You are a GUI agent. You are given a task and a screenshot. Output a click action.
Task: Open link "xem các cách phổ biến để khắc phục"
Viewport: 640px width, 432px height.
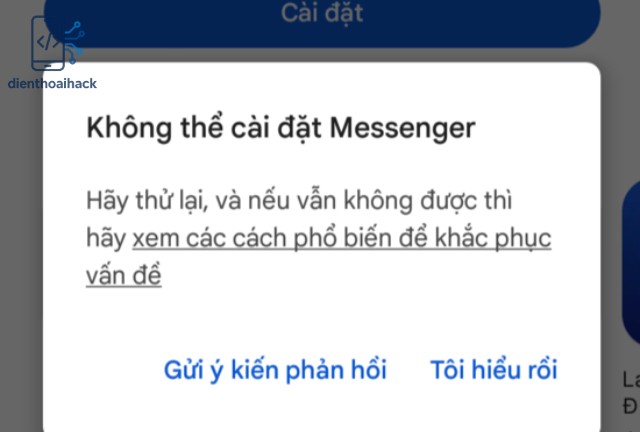(x=342, y=238)
